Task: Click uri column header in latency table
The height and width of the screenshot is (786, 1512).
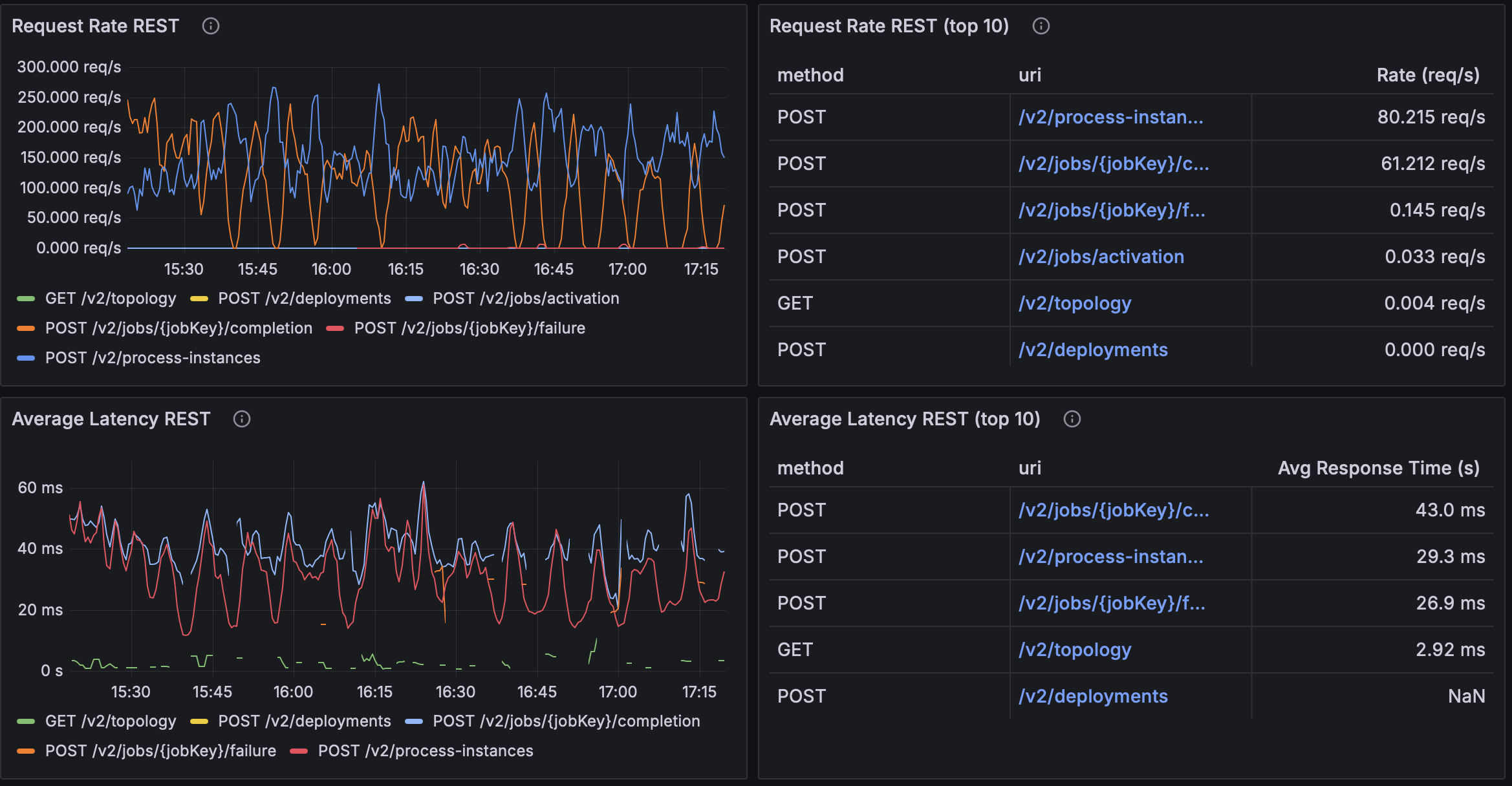Action: [1030, 468]
